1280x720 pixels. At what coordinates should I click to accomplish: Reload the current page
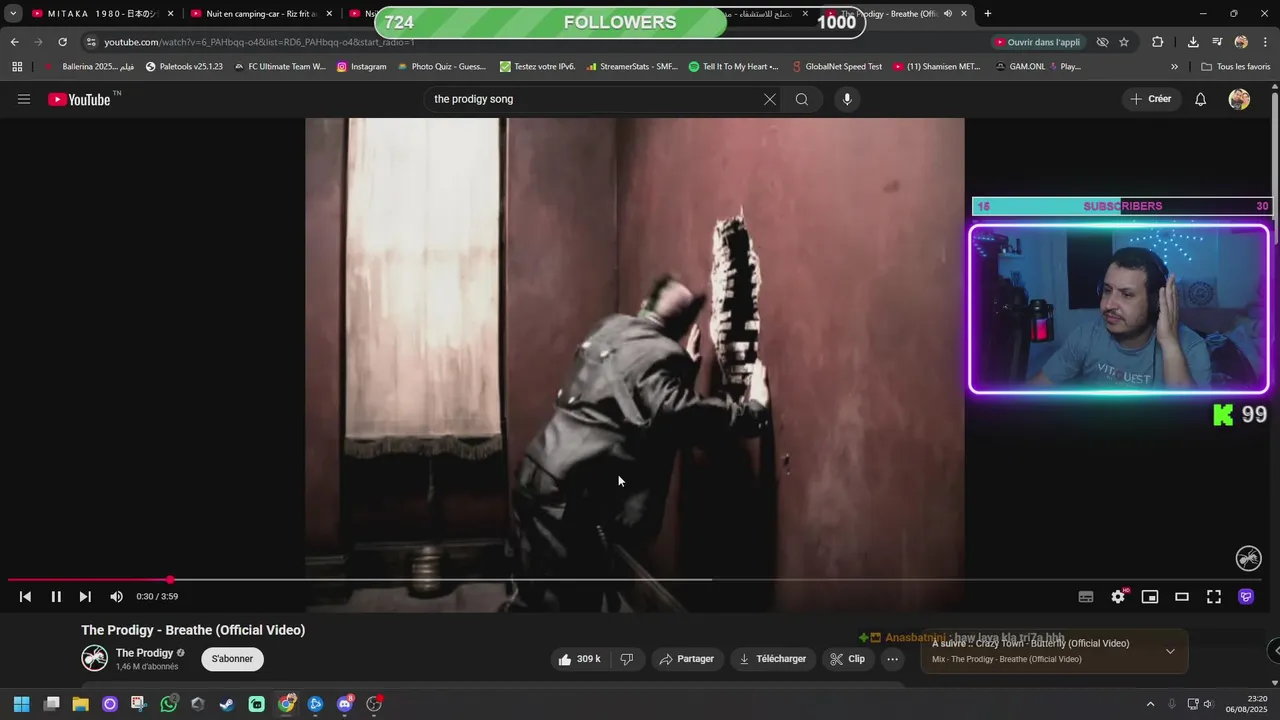pyautogui.click(x=62, y=42)
